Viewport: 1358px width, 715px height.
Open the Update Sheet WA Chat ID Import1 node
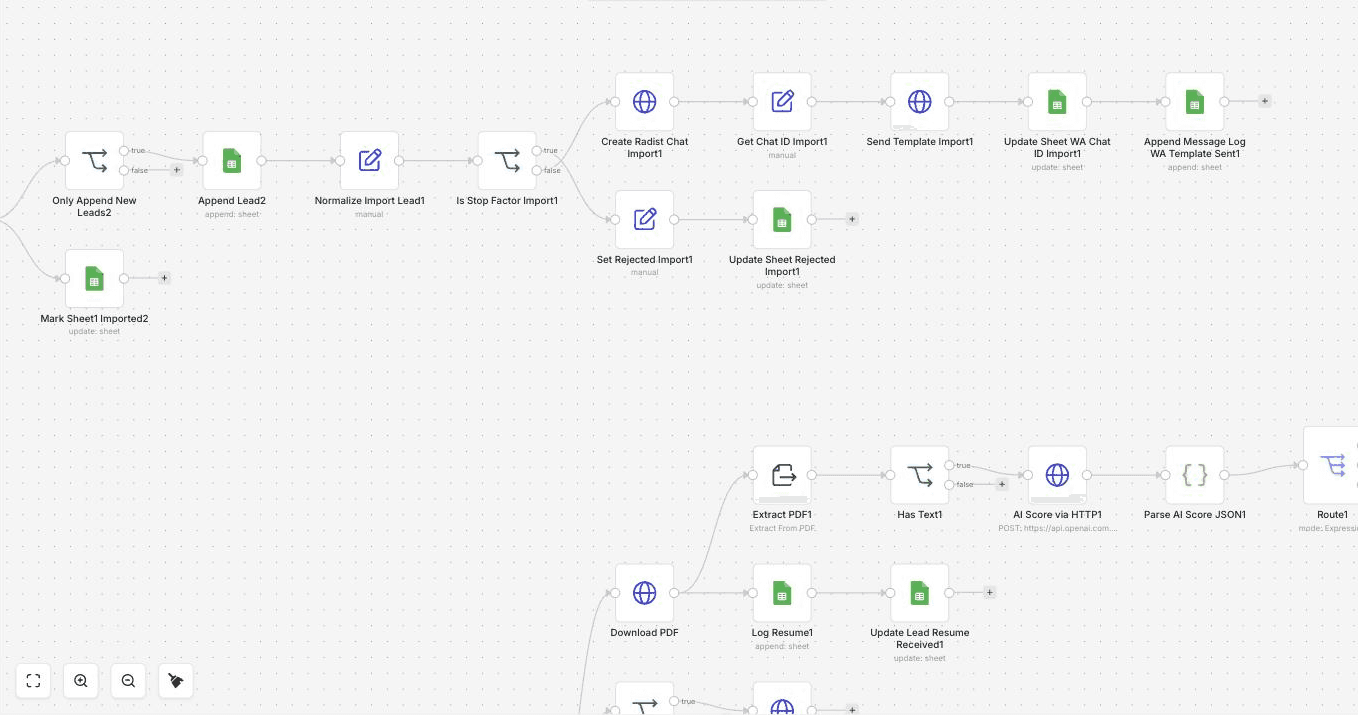(1057, 101)
